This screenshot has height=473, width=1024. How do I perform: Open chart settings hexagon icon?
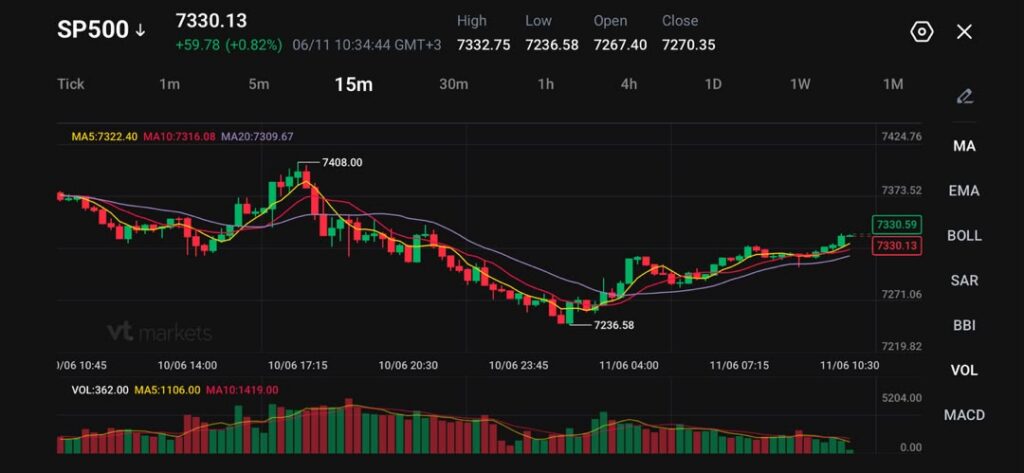coord(921,31)
